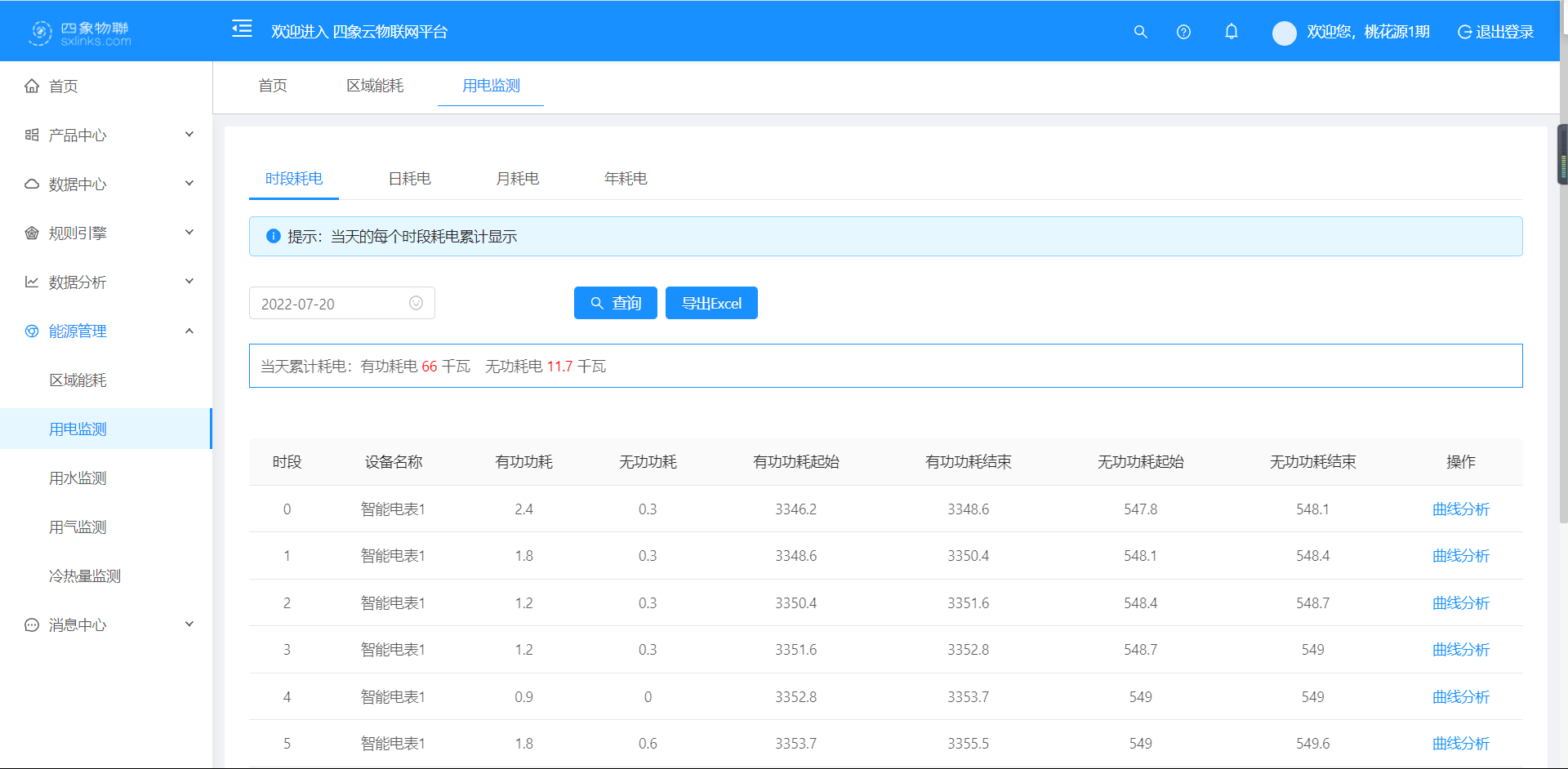Switch to the 日耗电 tab
This screenshot has width=1568, height=769.
pos(409,178)
